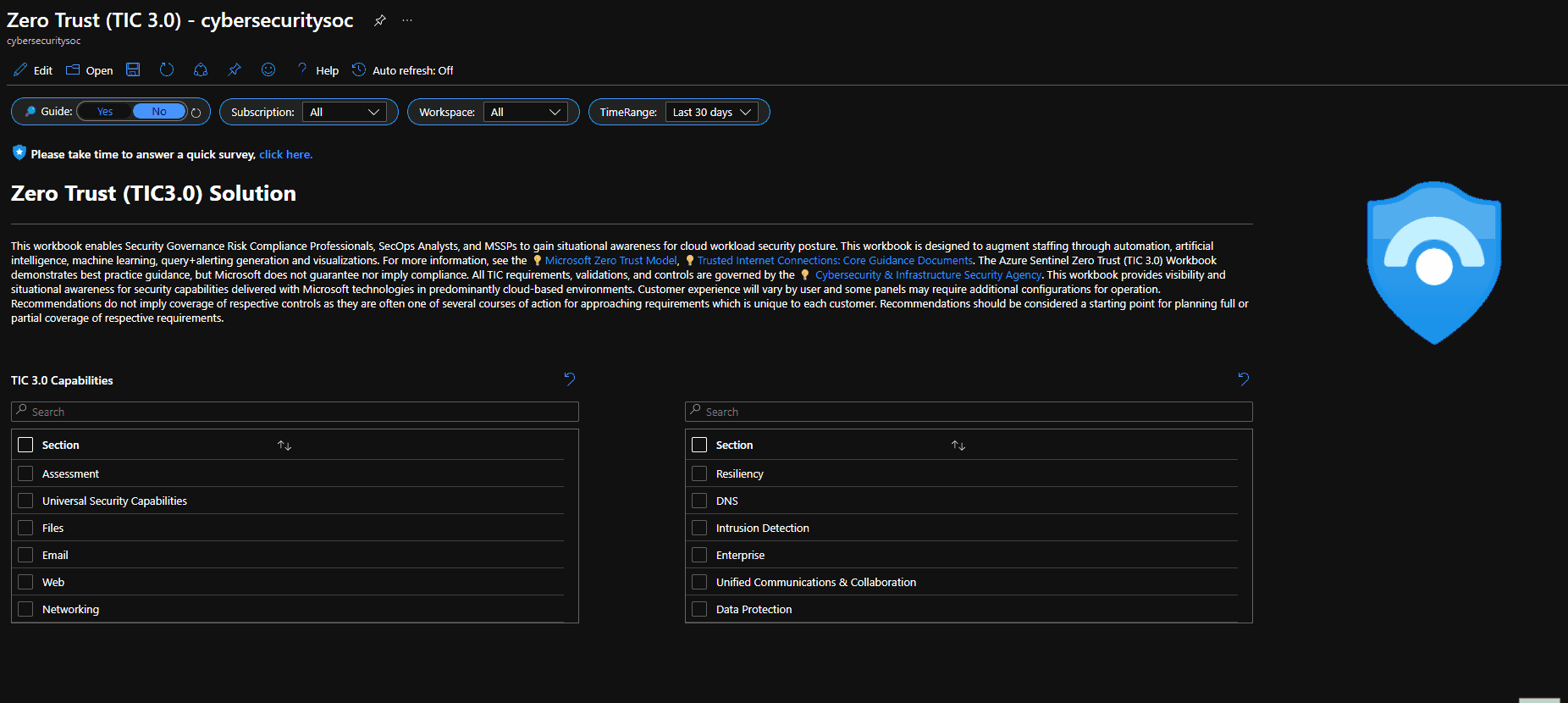Viewport: 1568px width, 703px height.
Task: Open the survey via the 'click here' link
Action: pyautogui.click(x=286, y=154)
